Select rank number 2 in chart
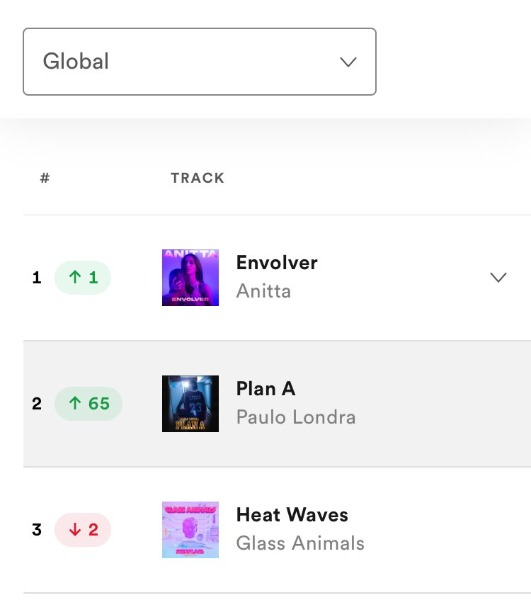The image size is (531, 600). click(37, 404)
